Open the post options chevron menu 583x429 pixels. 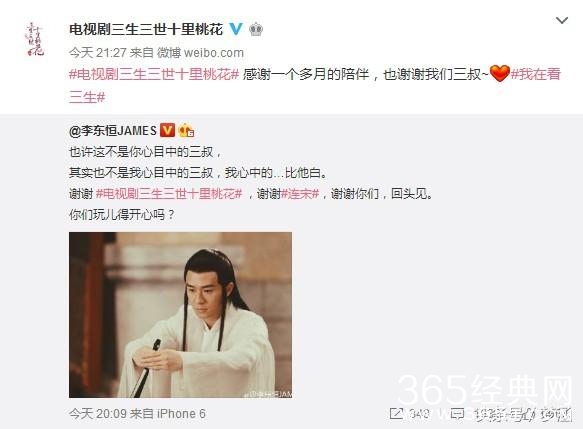coord(561,20)
